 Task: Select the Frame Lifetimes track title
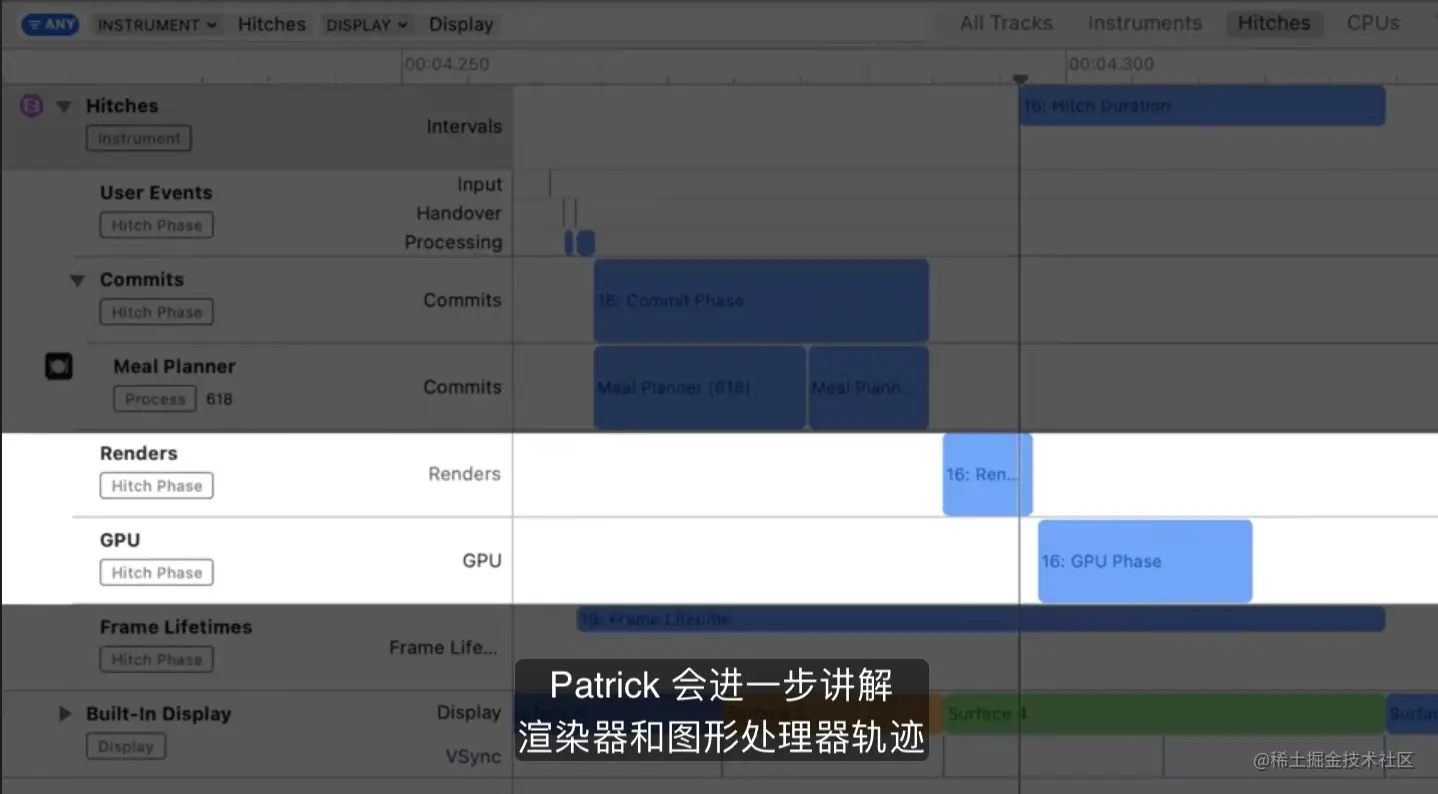[176, 627]
